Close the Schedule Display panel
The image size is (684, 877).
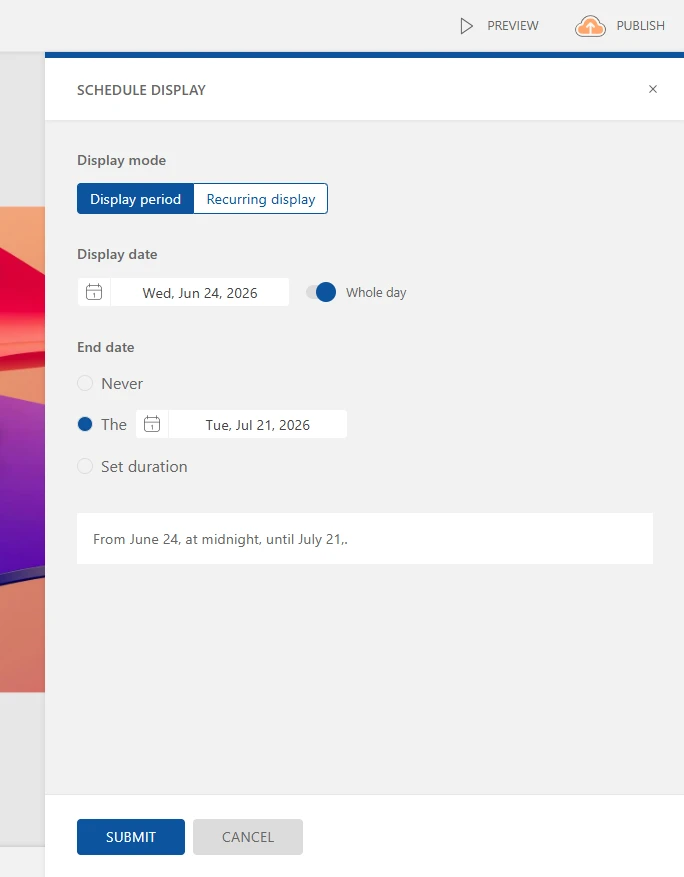(x=653, y=89)
